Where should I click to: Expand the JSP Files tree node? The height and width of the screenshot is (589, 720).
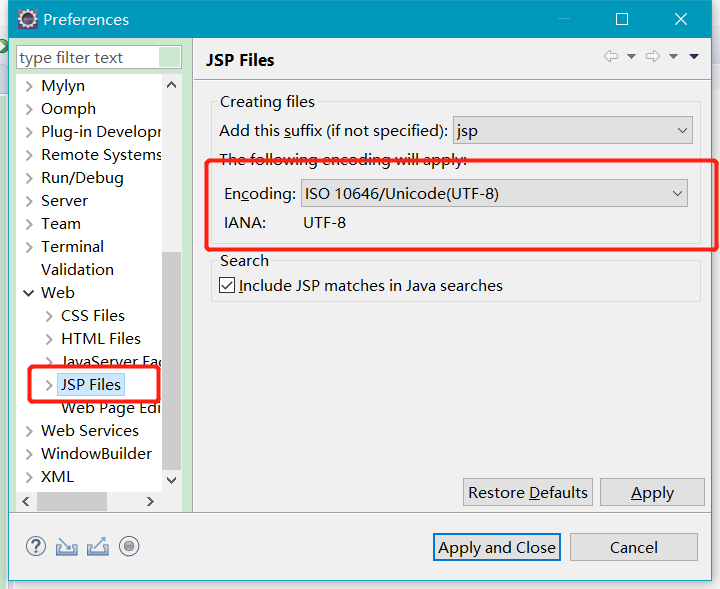(49, 385)
